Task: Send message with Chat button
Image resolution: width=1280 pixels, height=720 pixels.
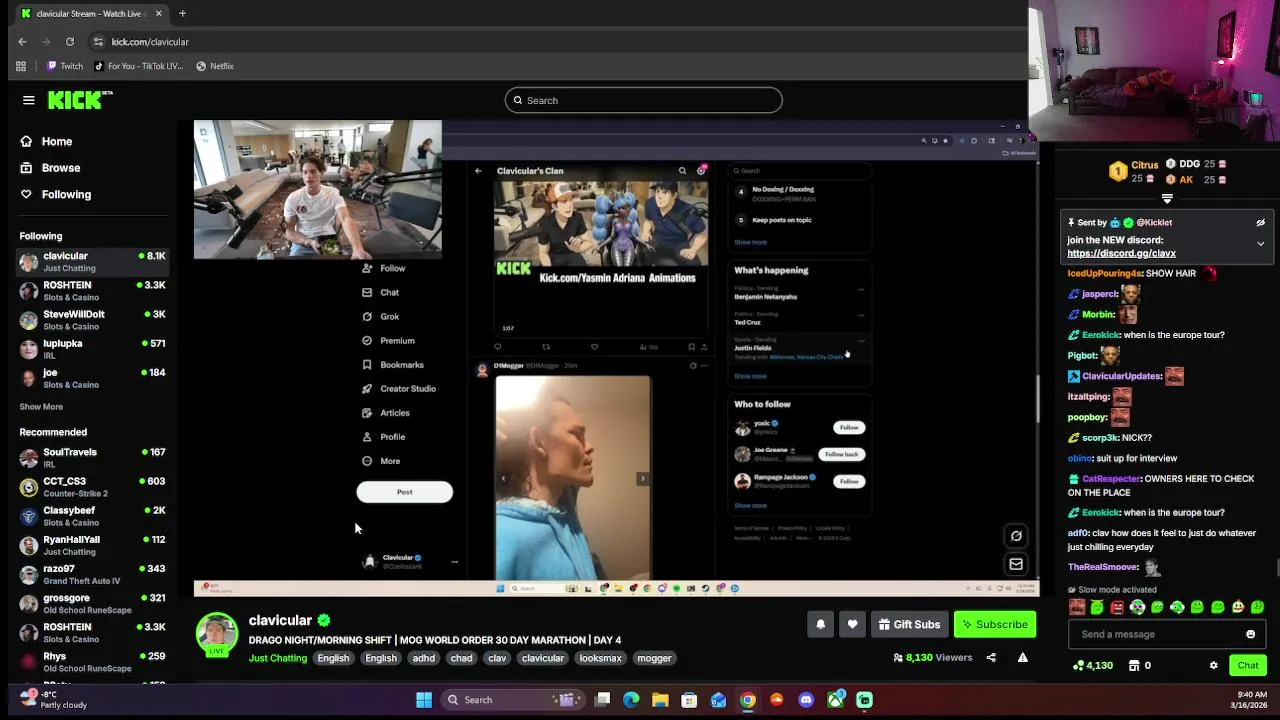Action: (x=1248, y=665)
